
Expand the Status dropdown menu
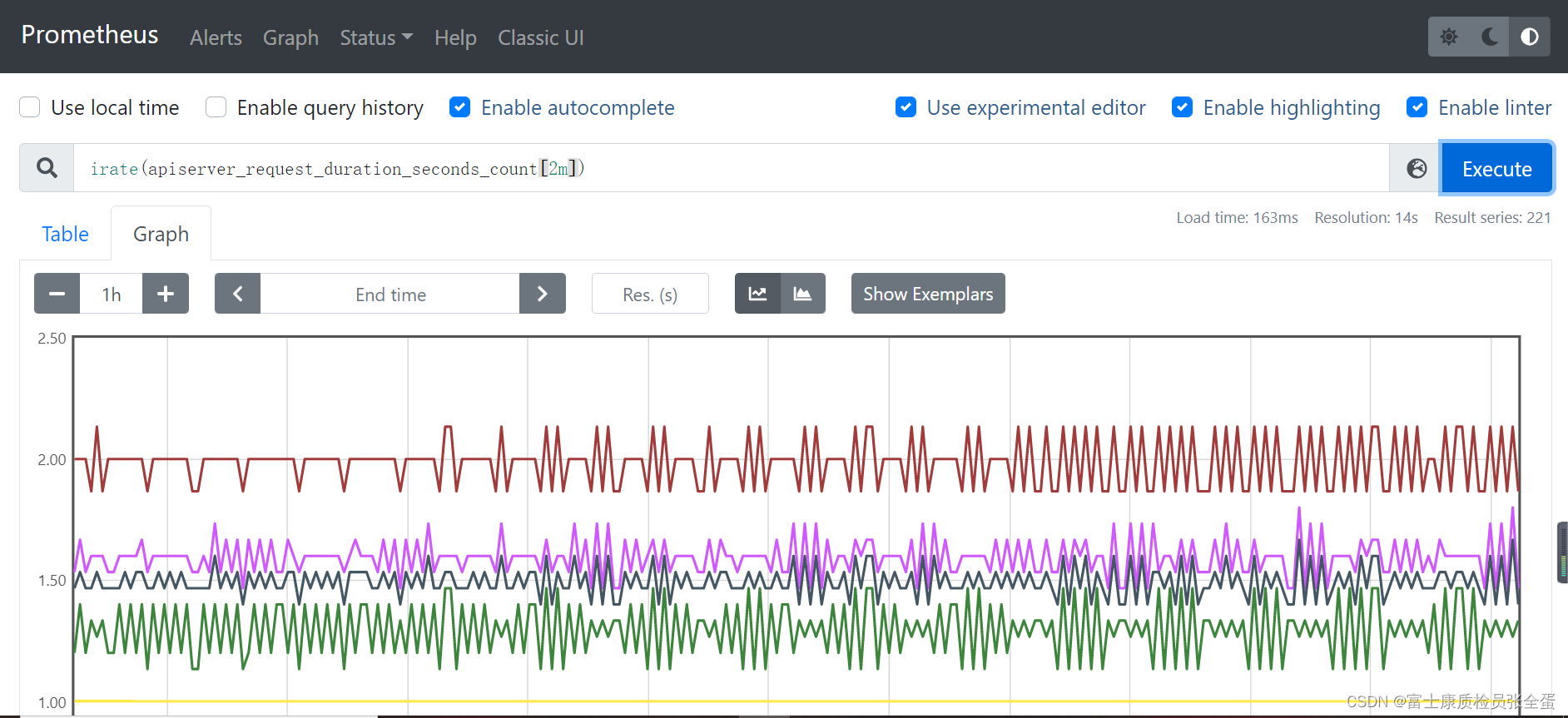376,37
